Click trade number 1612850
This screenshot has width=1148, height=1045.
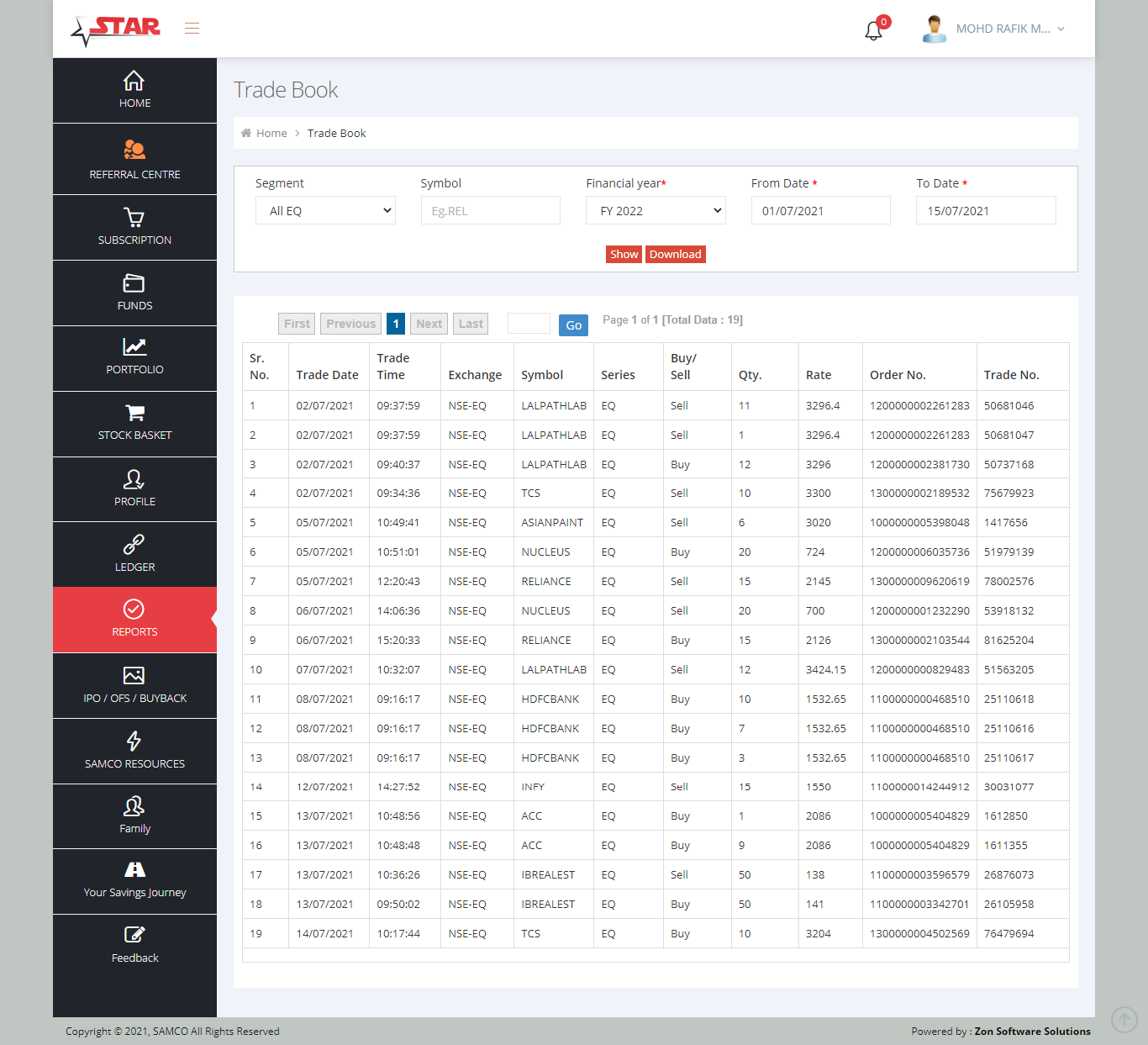click(1005, 815)
